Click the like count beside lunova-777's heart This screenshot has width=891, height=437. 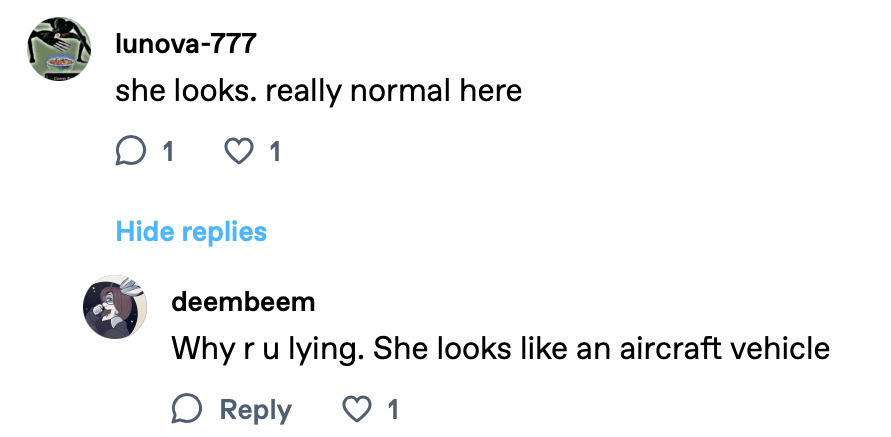pos(274,152)
